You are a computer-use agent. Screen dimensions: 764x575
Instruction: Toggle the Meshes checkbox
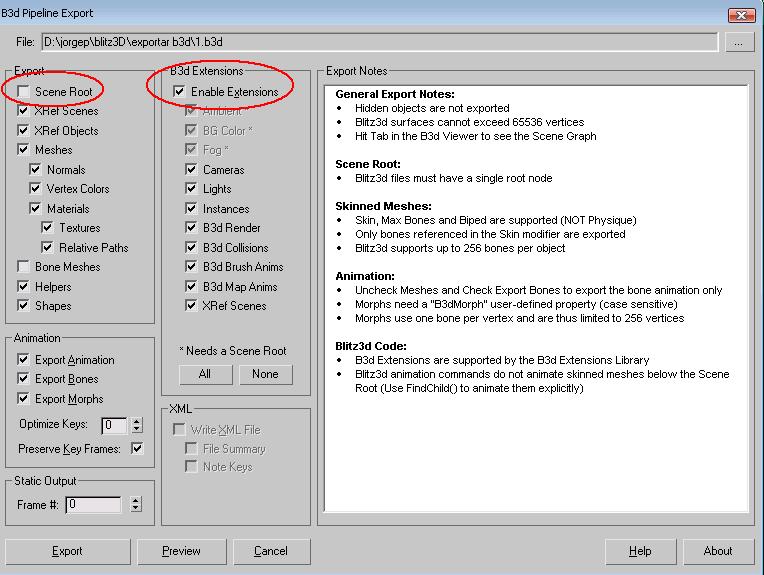point(23,150)
